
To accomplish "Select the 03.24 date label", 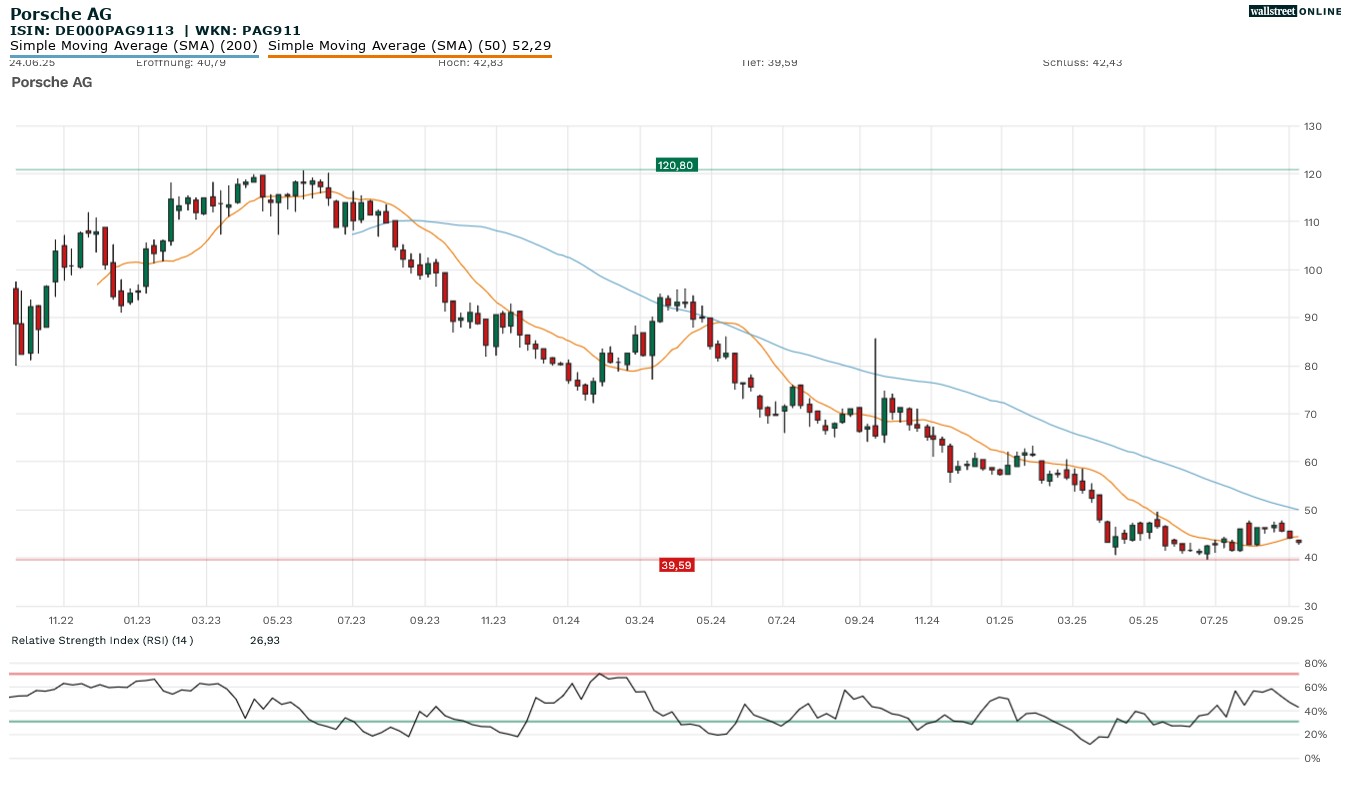I will tap(639, 620).
